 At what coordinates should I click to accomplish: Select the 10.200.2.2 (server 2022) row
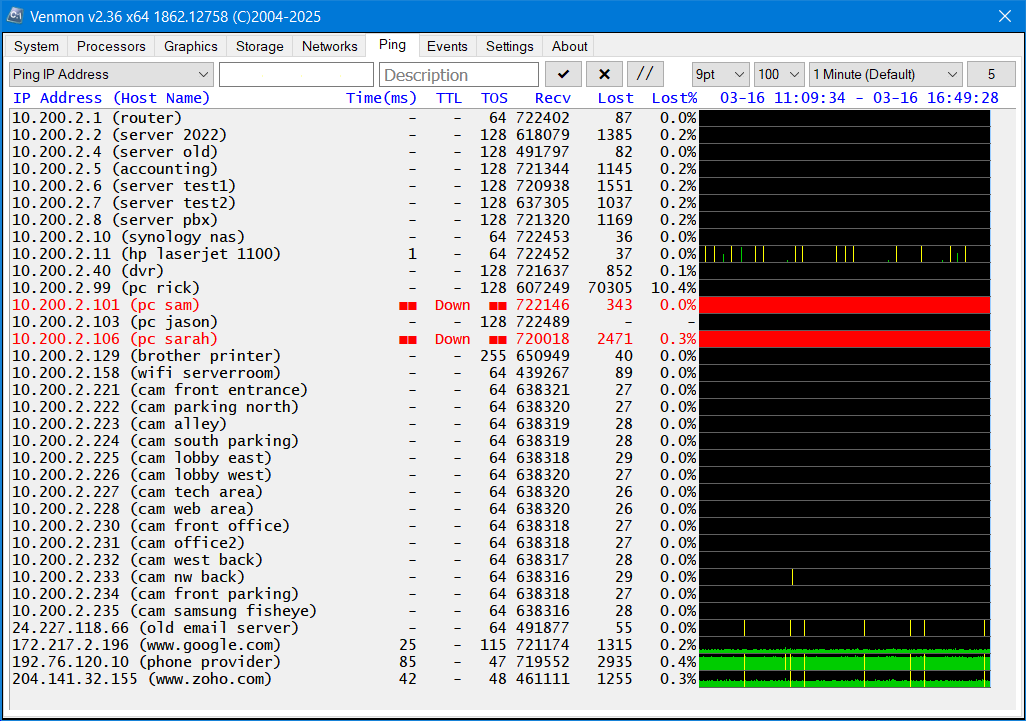pos(501,135)
